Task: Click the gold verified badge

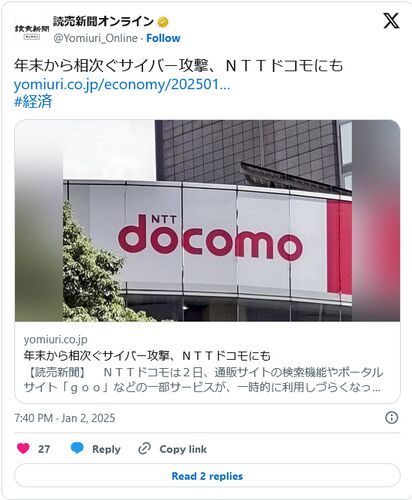Action: click(163, 22)
